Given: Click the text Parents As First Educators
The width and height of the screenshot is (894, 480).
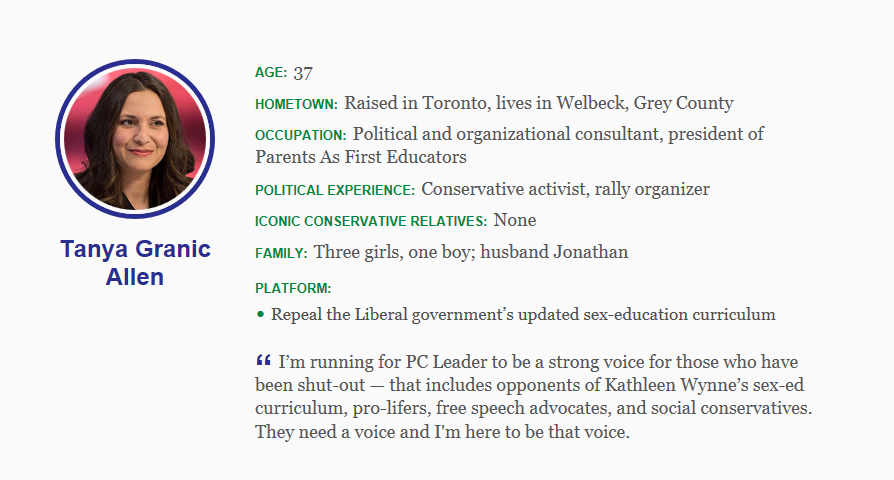Looking at the screenshot, I should [x=361, y=157].
